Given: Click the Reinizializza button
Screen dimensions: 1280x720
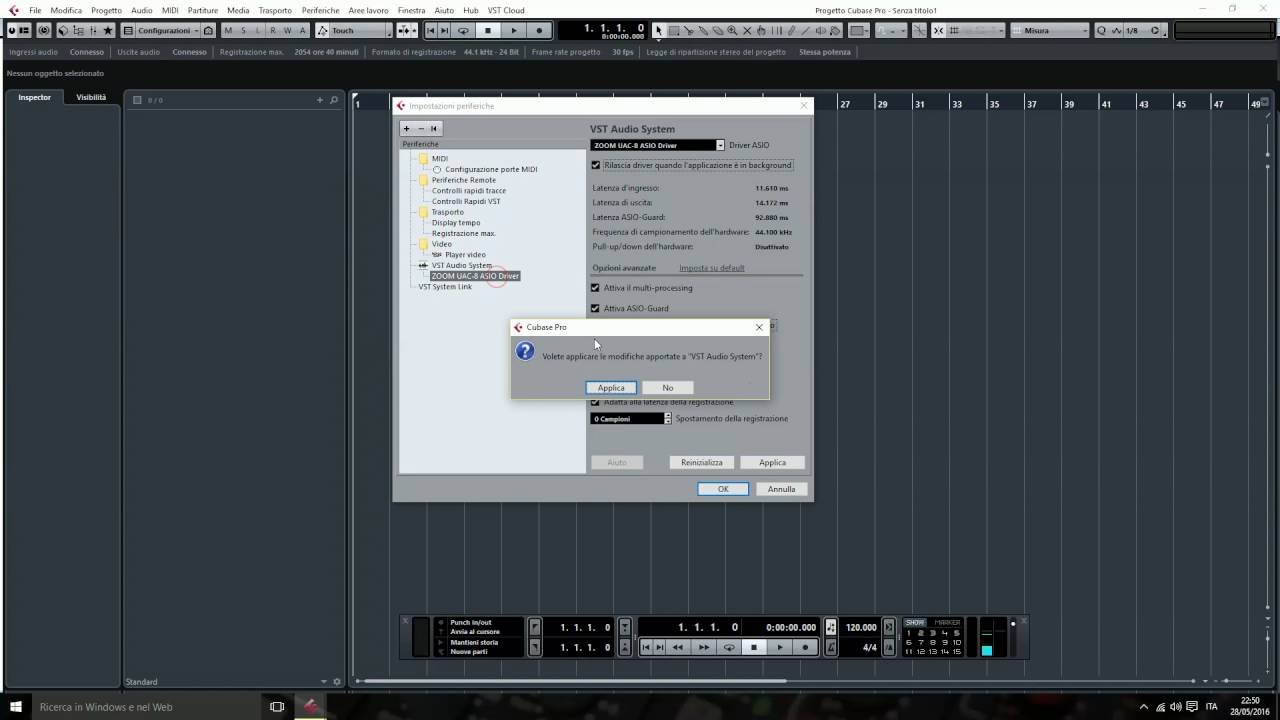Looking at the screenshot, I should (702, 462).
